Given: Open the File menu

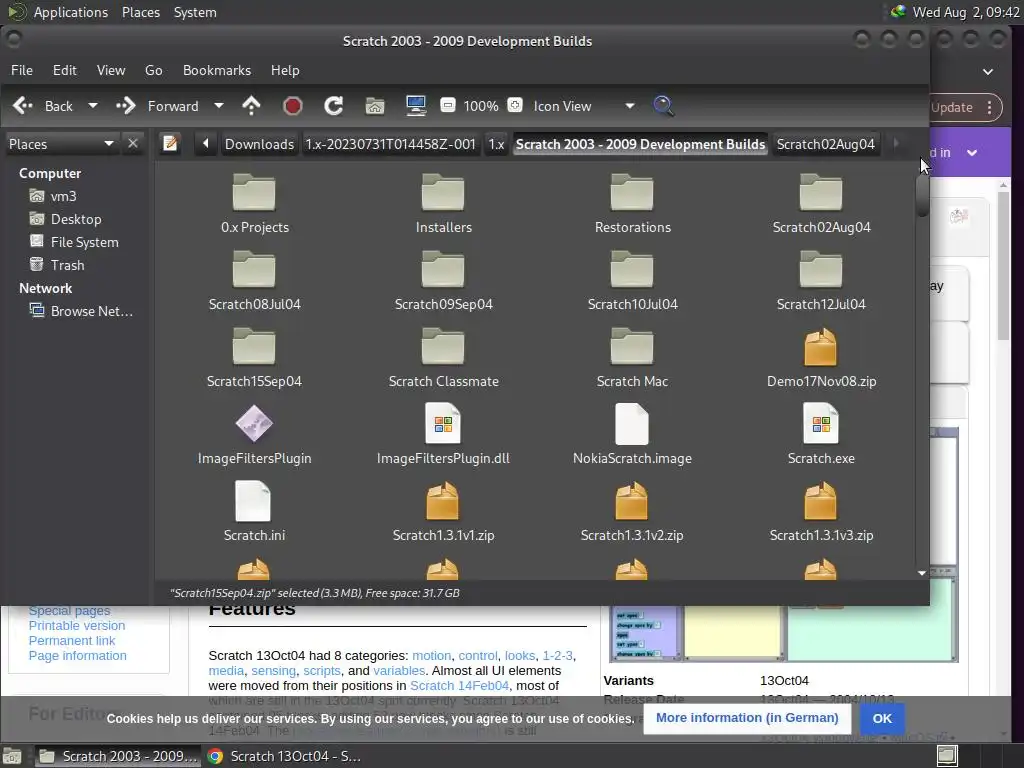Looking at the screenshot, I should [x=22, y=70].
